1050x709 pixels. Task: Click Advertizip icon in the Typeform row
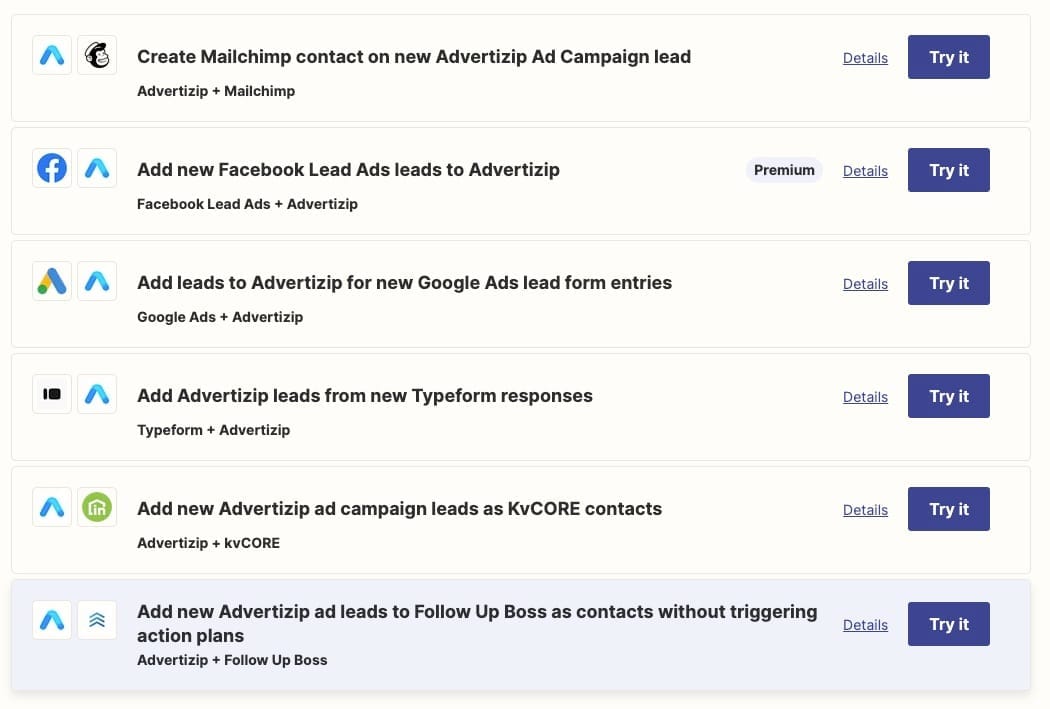tap(97, 395)
